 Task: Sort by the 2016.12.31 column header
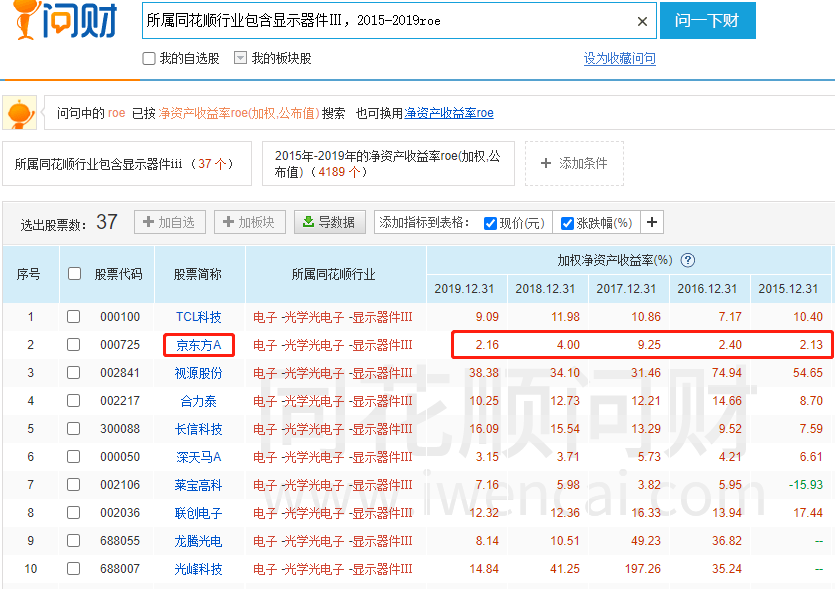pos(707,289)
